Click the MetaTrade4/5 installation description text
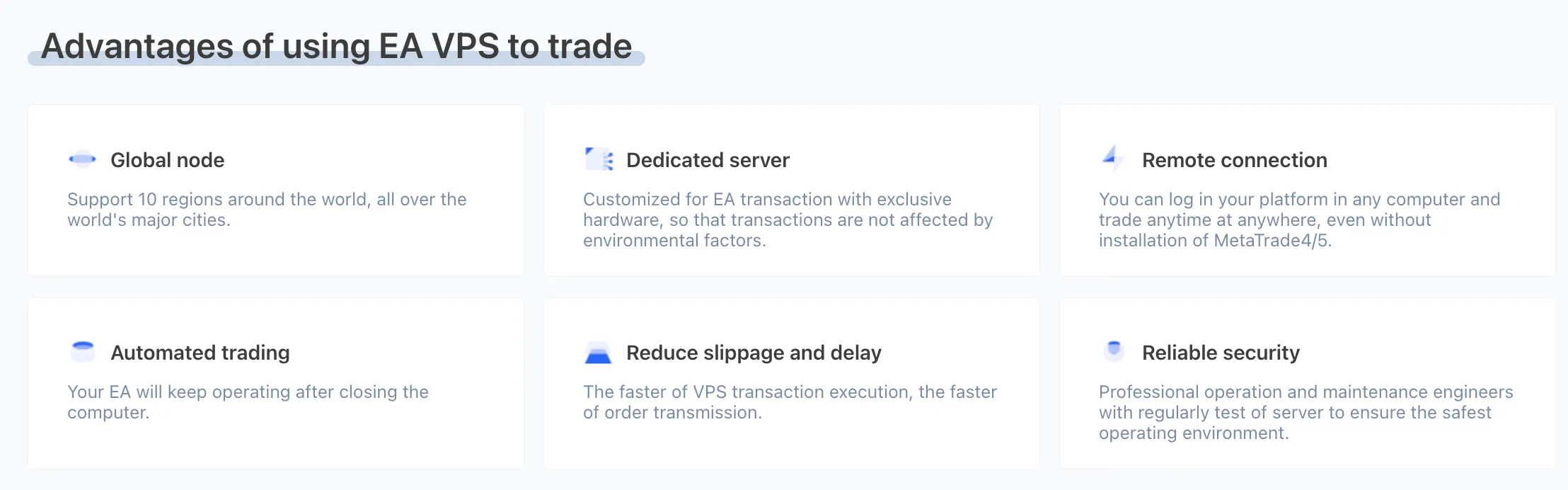 point(1299,220)
